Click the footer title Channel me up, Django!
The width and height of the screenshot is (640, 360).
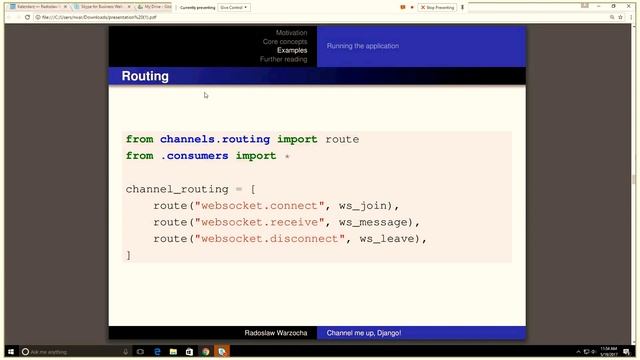coord(364,333)
